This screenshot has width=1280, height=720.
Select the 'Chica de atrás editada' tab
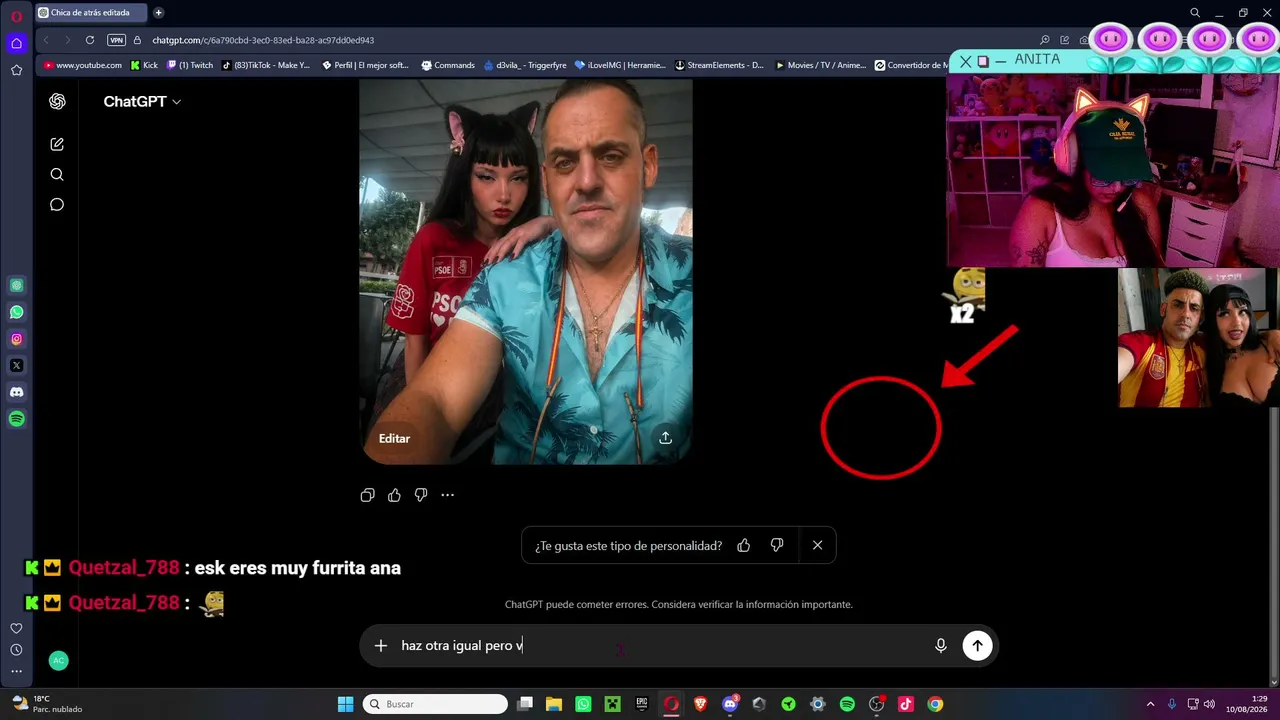coord(91,13)
